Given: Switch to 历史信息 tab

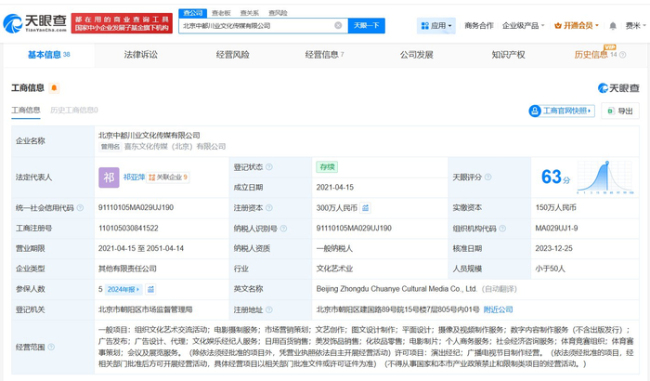Looking at the screenshot, I should pyautogui.click(x=591, y=55).
